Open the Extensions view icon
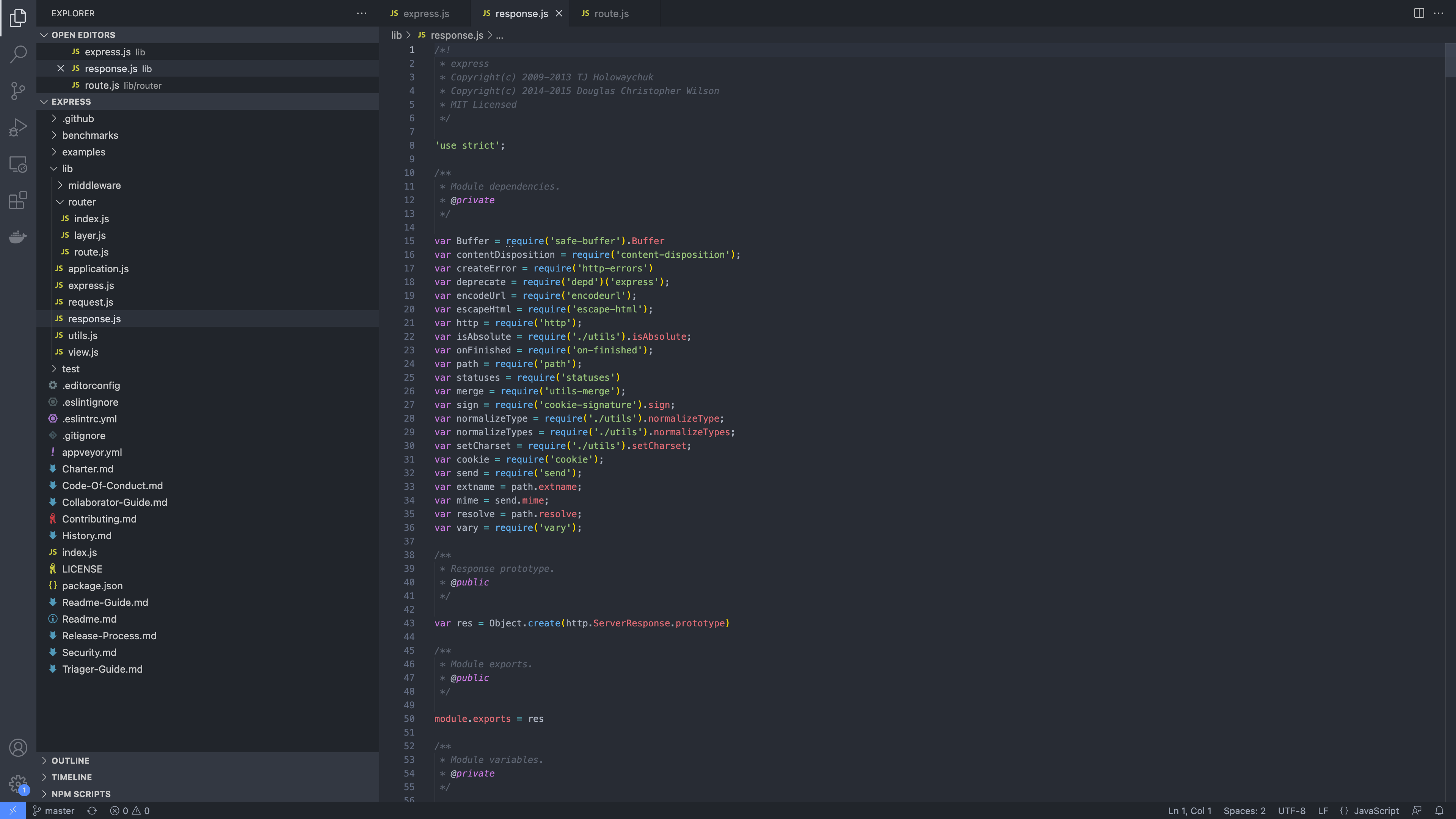Viewport: 1456px width, 819px height. click(18, 200)
